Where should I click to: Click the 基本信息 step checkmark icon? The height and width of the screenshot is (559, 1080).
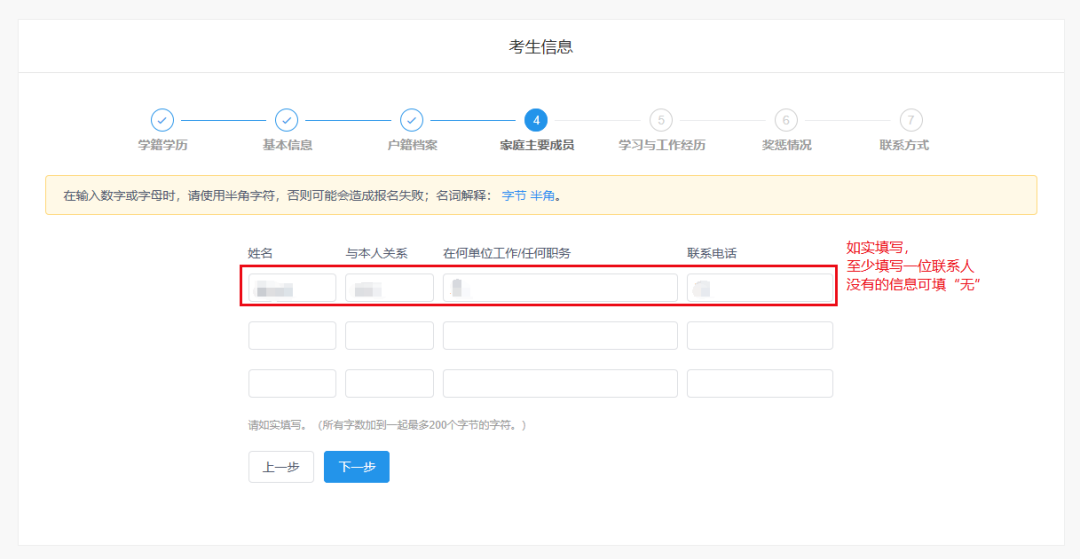(x=287, y=120)
